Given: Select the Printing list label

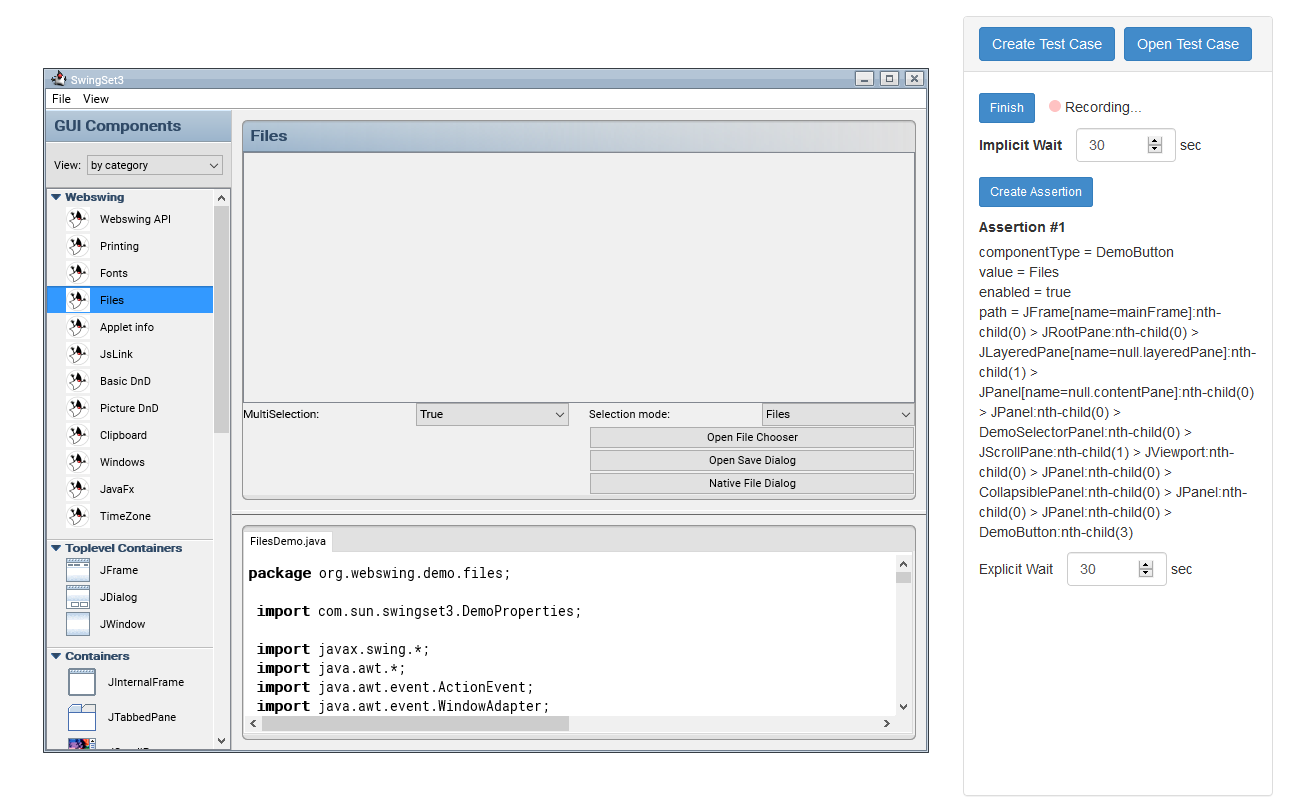Looking at the screenshot, I should pos(119,246).
